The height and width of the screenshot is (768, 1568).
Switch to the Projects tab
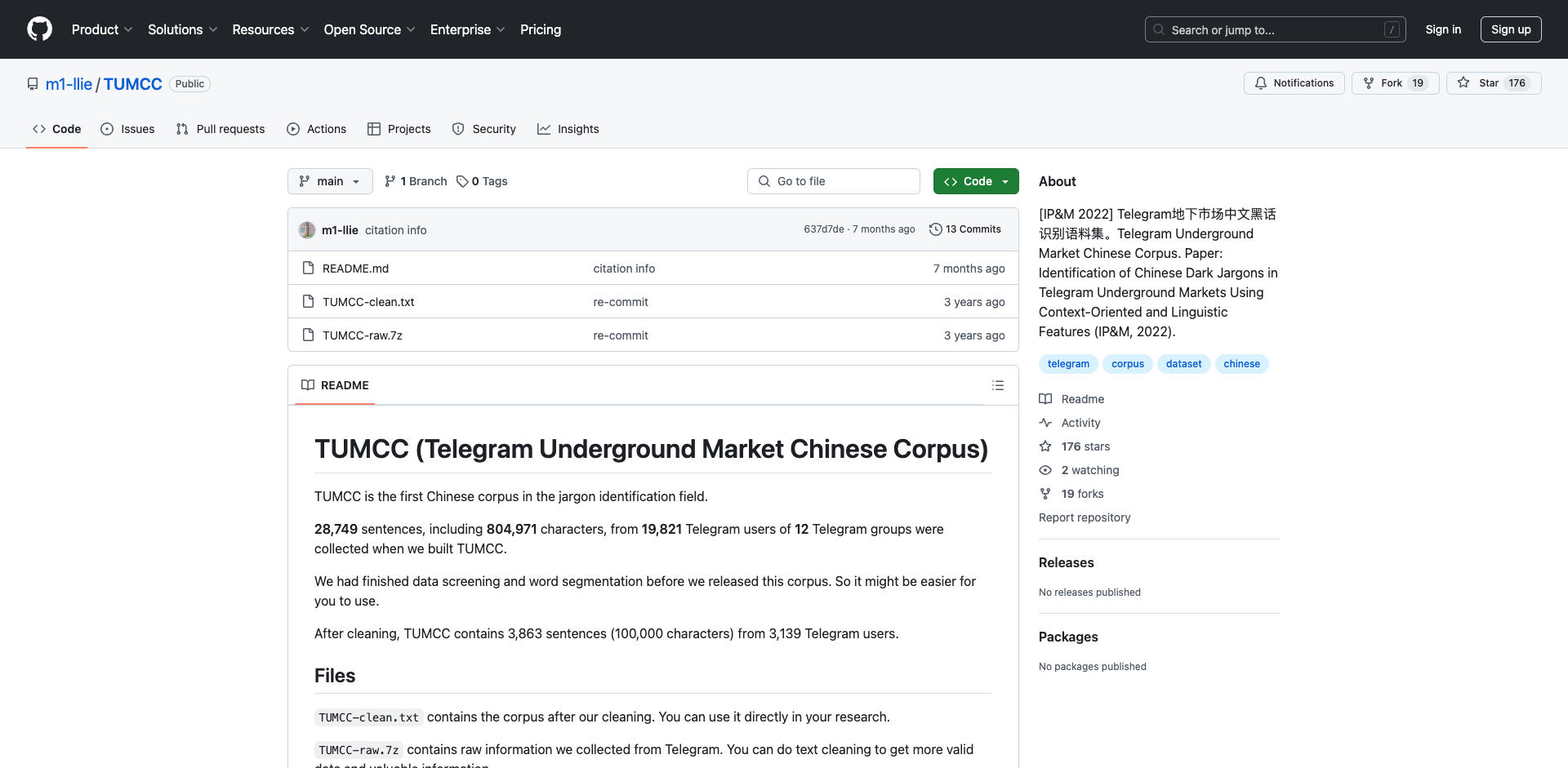[399, 129]
